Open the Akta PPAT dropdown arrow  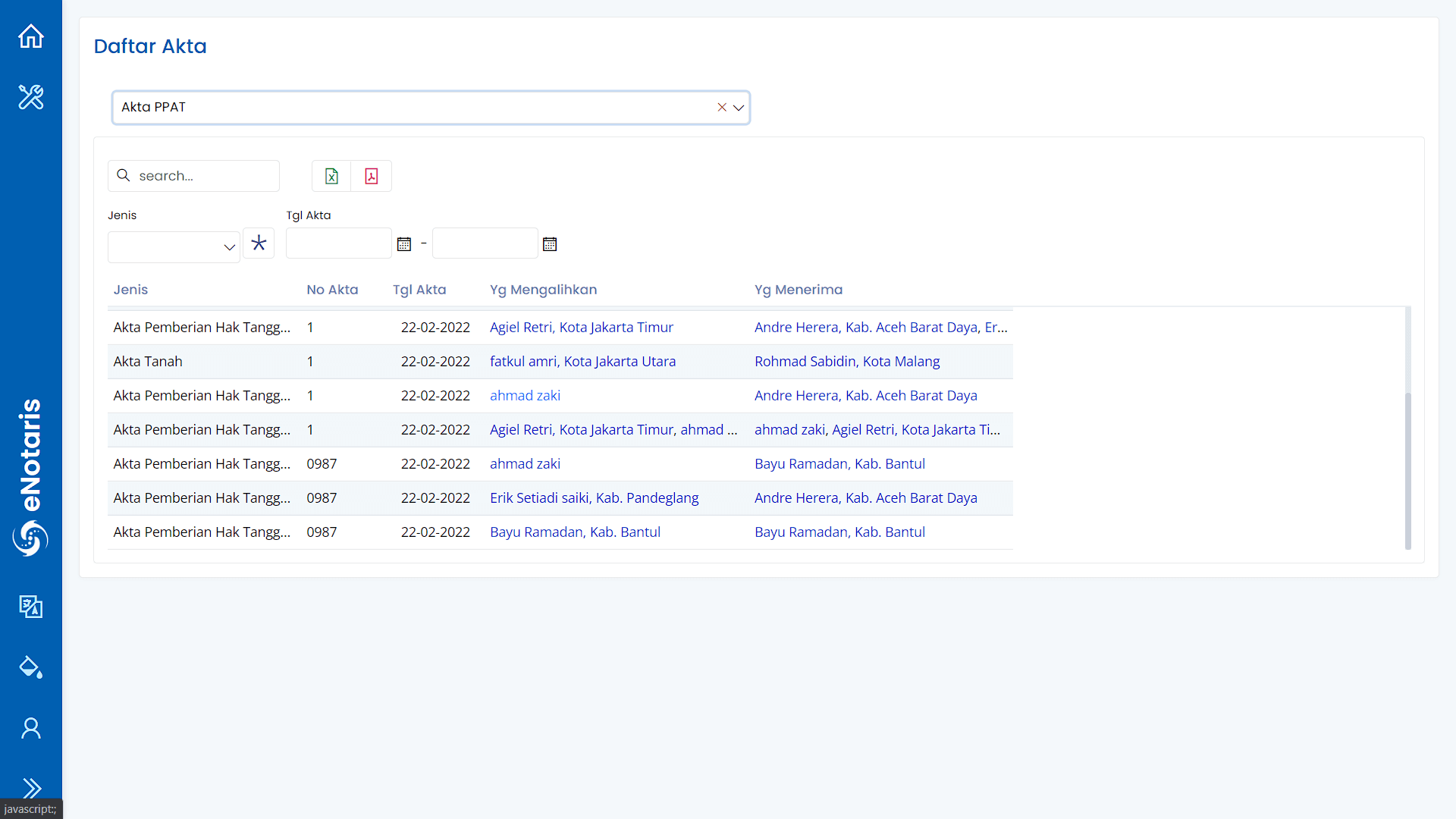click(739, 108)
